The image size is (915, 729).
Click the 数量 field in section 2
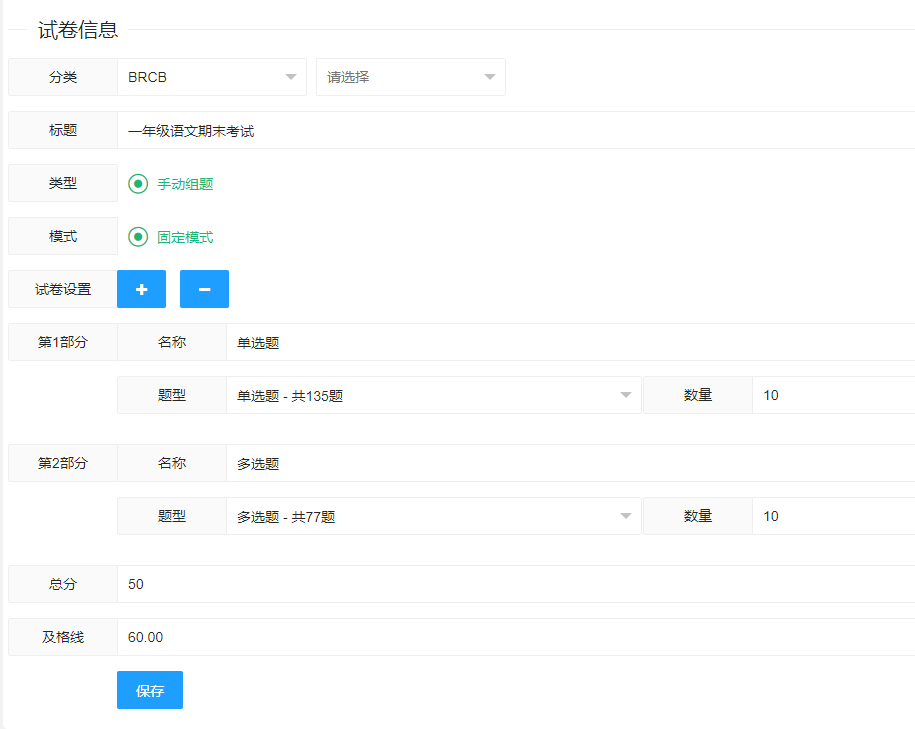pyautogui.click(x=832, y=517)
